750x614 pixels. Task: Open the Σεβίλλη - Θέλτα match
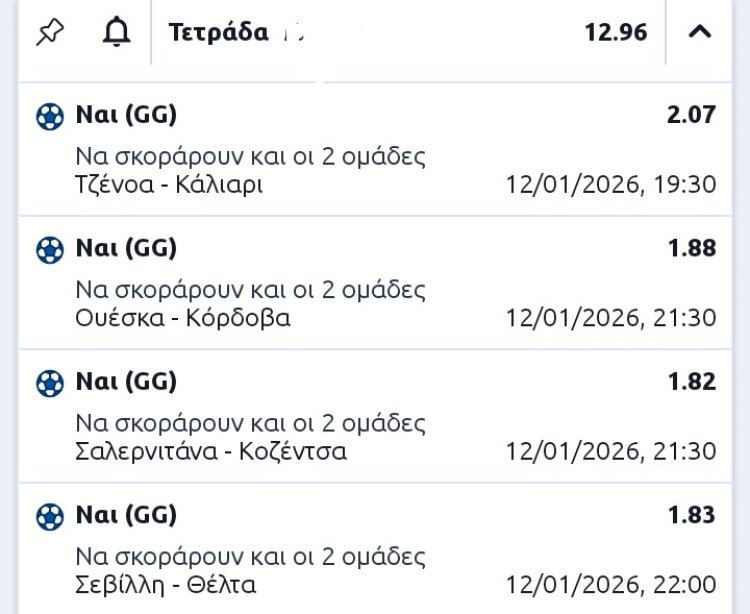tap(165, 585)
